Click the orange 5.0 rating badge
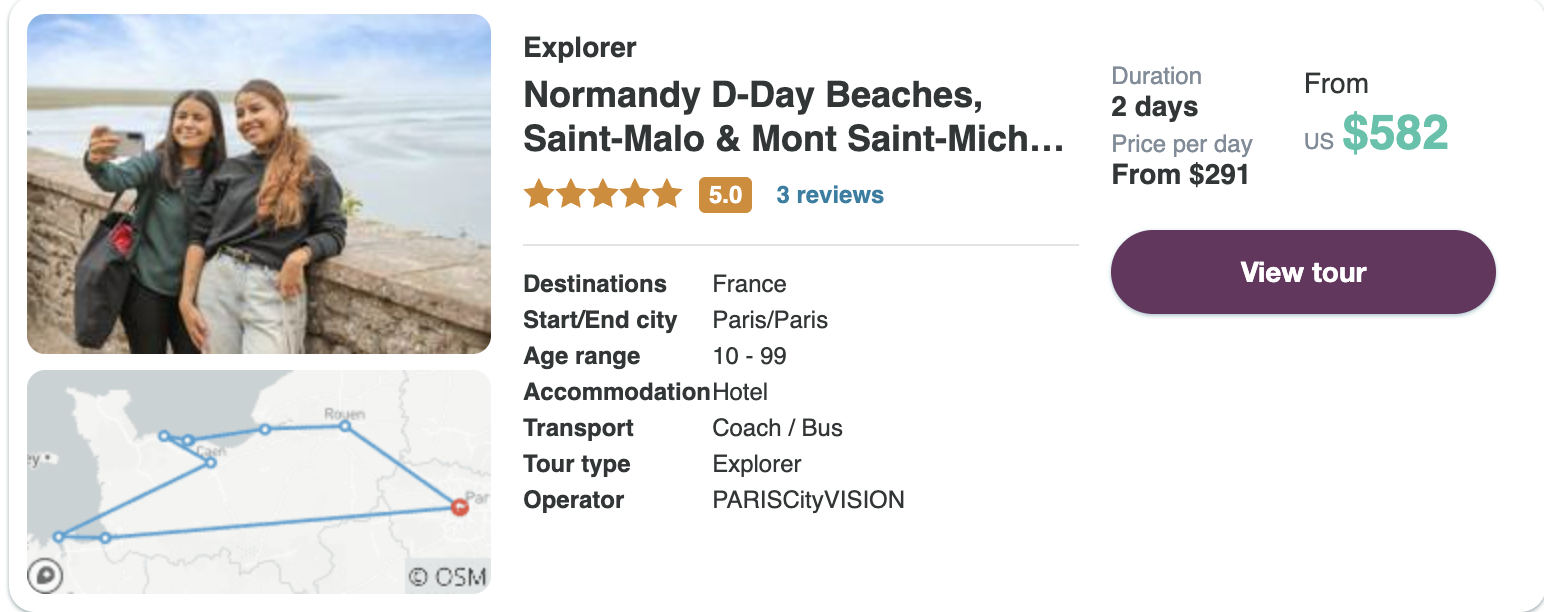This screenshot has width=1544, height=612. [725, 195]
